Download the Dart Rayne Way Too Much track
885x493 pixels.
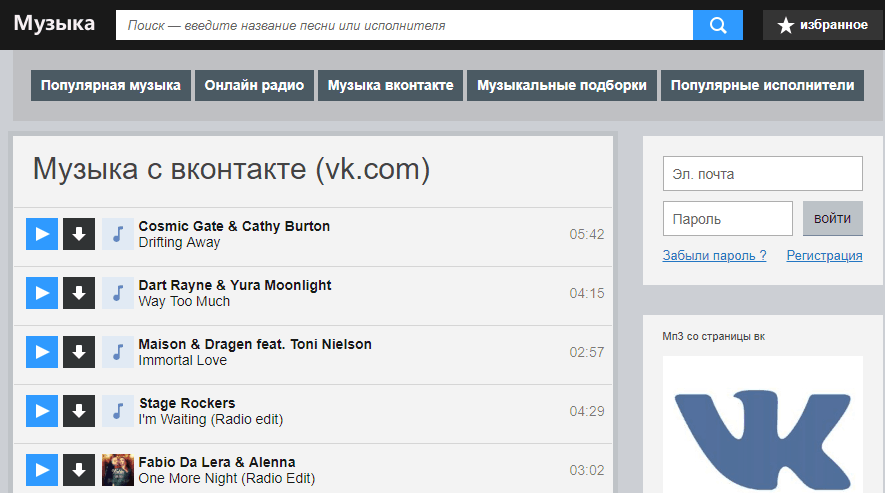point(79,293)
